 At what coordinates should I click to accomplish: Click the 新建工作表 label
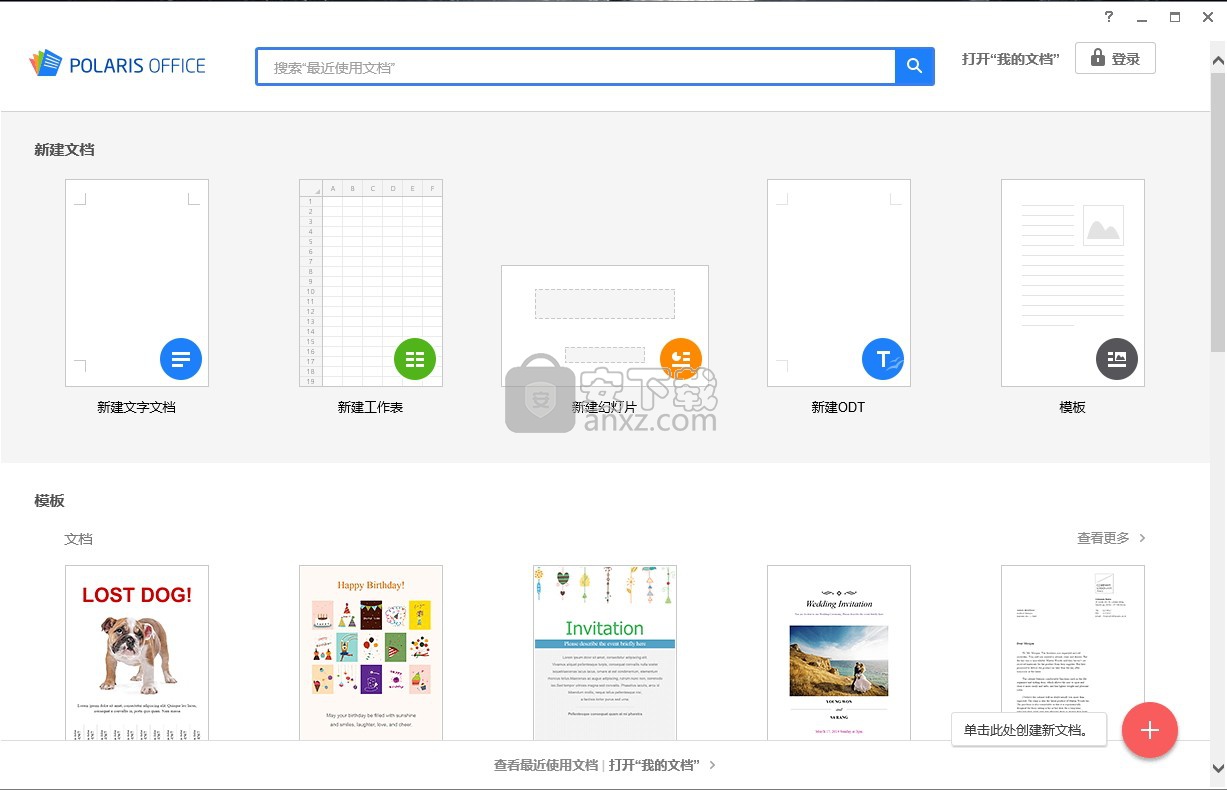click(x=371, y=407)
